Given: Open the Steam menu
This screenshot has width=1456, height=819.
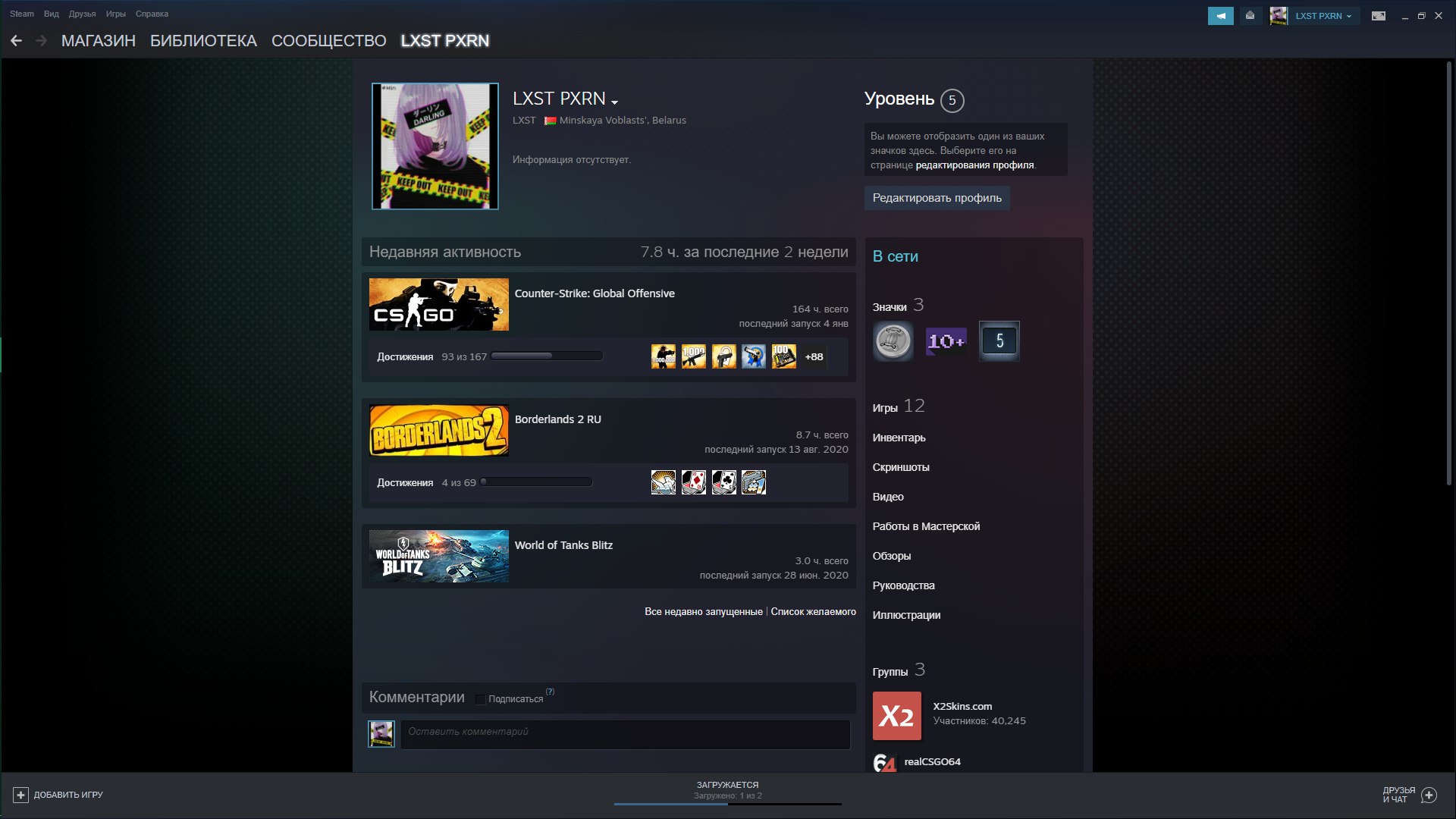Looking at the screenshot, I should click(x=22, y=14).
